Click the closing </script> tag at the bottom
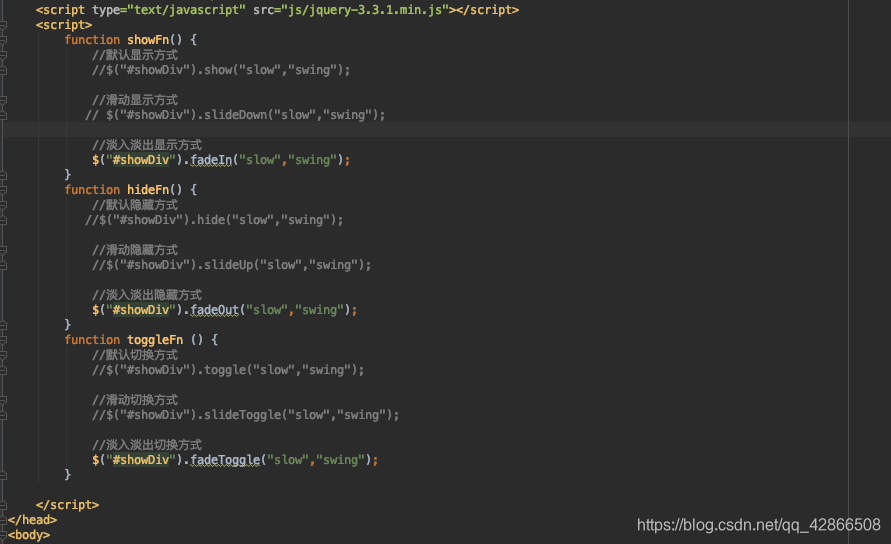 (x=67, y=505)
